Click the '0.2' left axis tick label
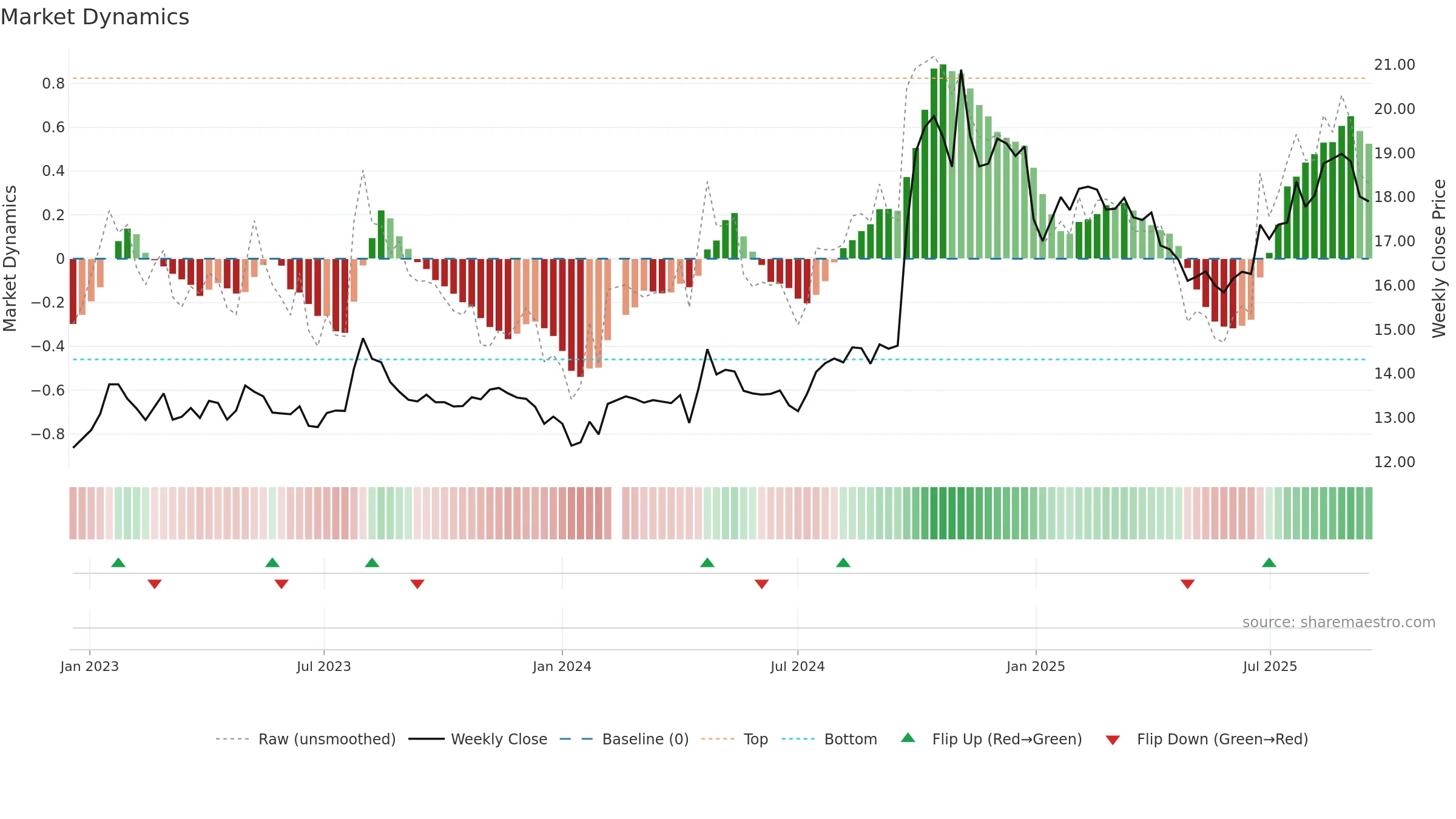1456x819 pixels. tap(53, 215)
